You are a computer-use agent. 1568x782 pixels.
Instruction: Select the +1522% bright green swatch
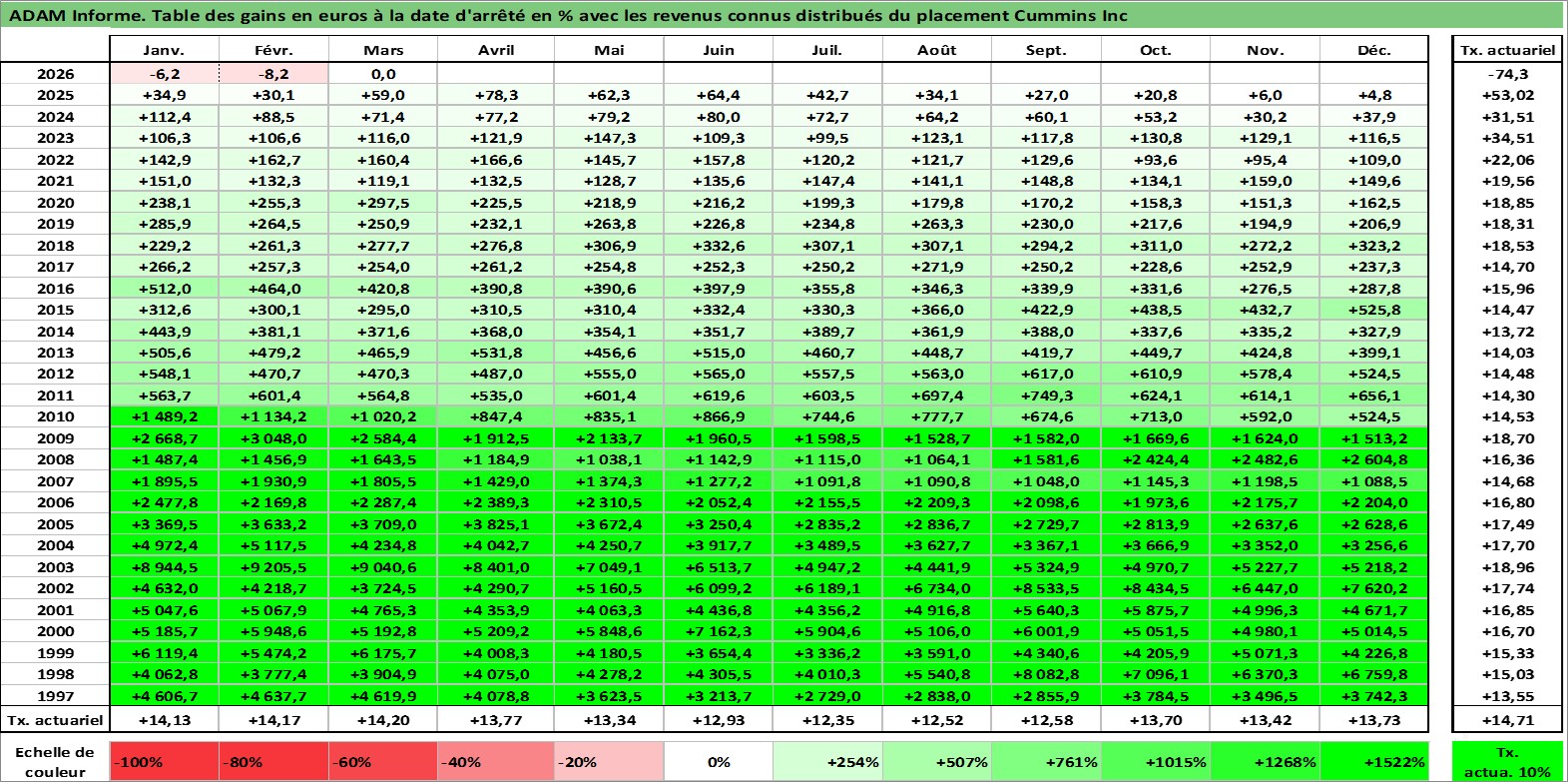[1374, 761]
